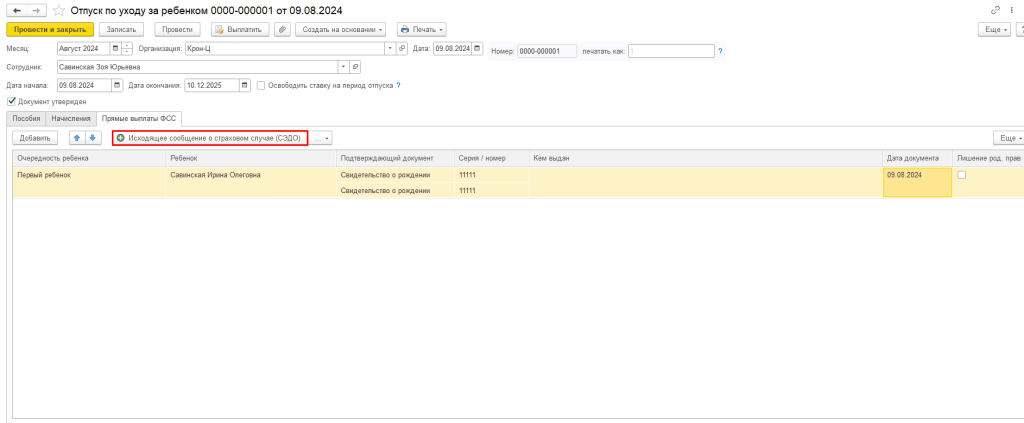Click into the печатать как input field
This screenshot has height=423, width=1024.
670,50
